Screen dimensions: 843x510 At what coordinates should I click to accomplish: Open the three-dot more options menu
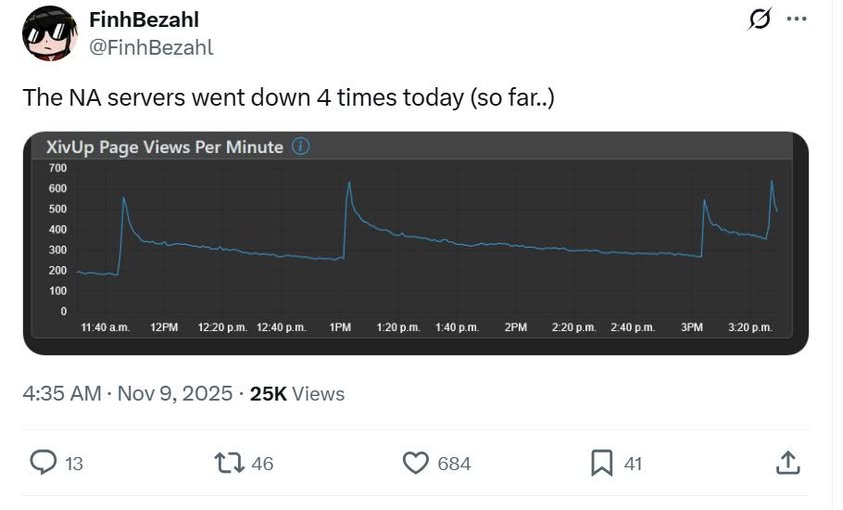tap(796, 20)
